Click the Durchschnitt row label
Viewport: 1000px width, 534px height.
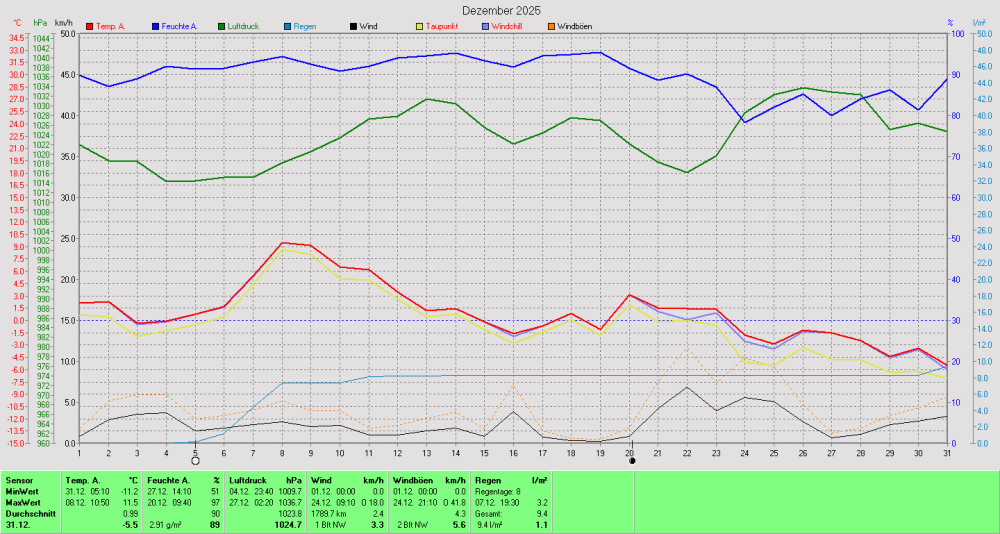(28, 513)
